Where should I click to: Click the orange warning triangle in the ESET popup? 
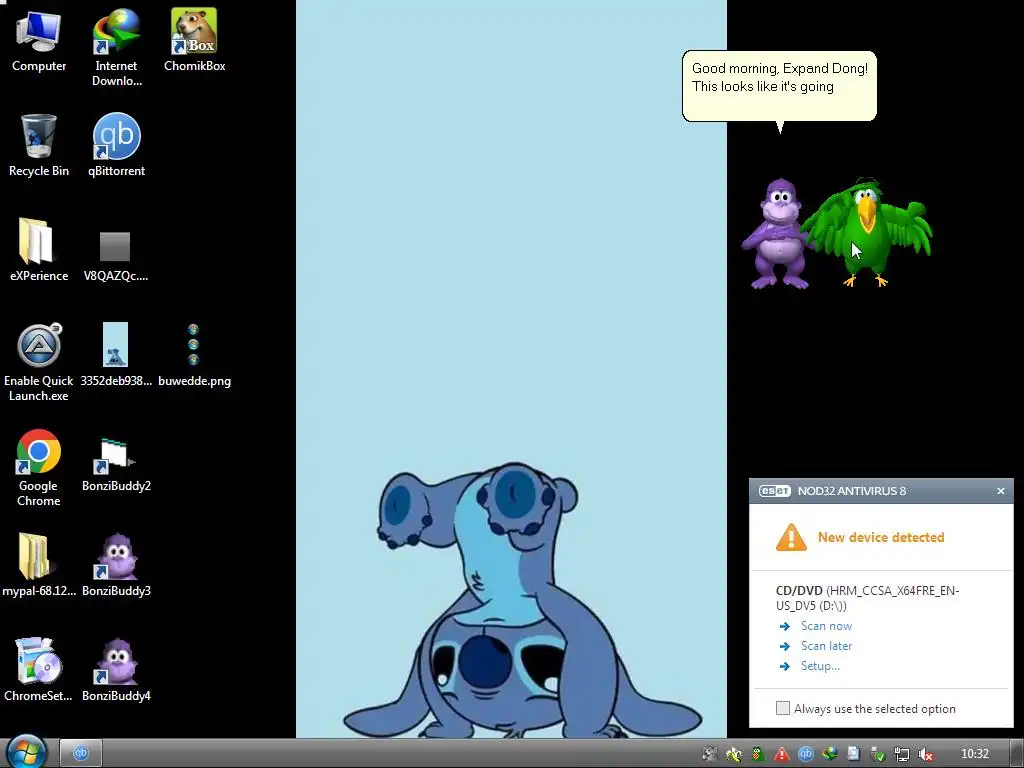tap(792, 537)
